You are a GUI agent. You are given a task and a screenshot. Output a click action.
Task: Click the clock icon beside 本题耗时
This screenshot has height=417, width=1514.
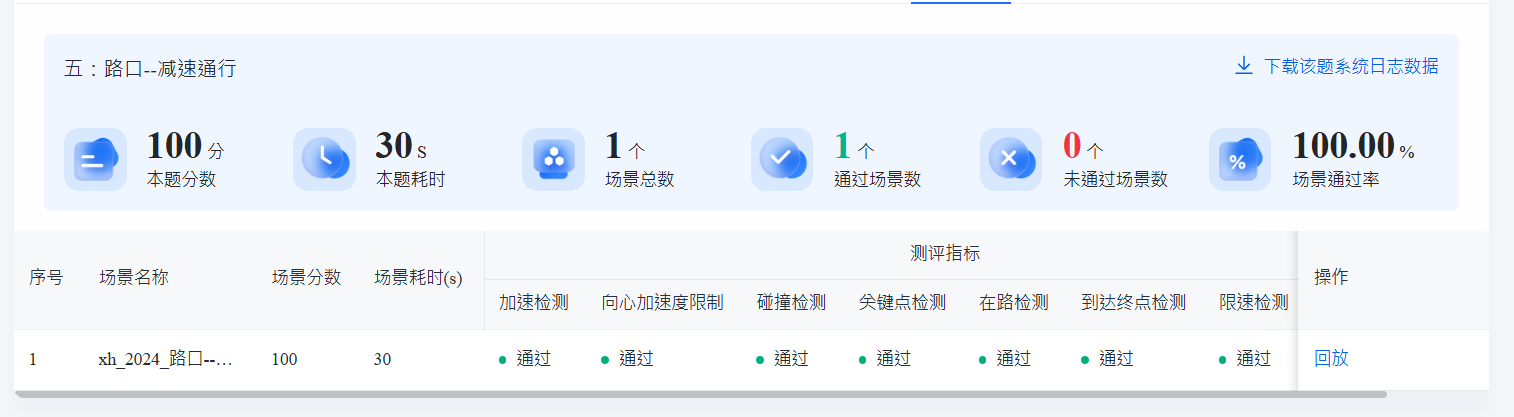[324, 159]
